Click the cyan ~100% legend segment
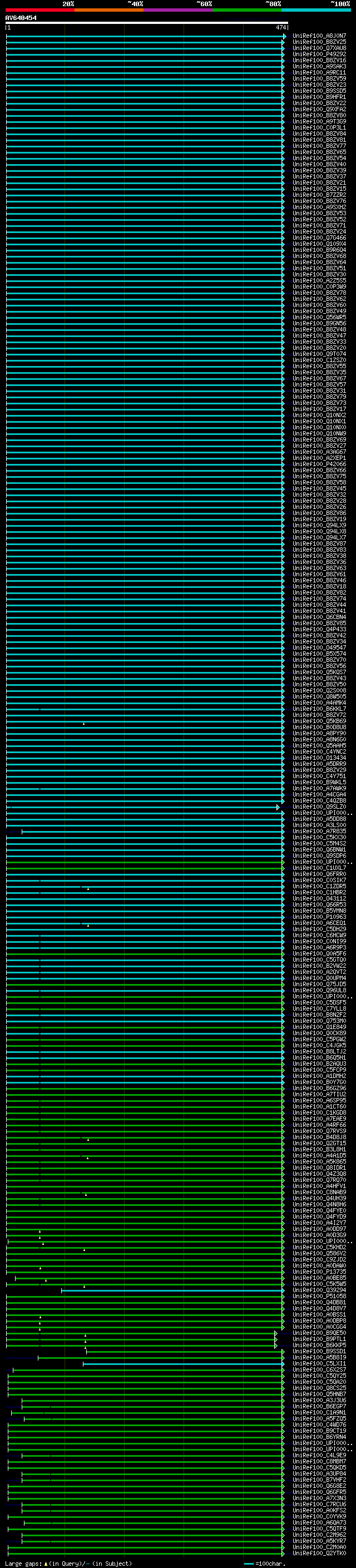The image size is (356, 1568). click(x=316, y=10)
